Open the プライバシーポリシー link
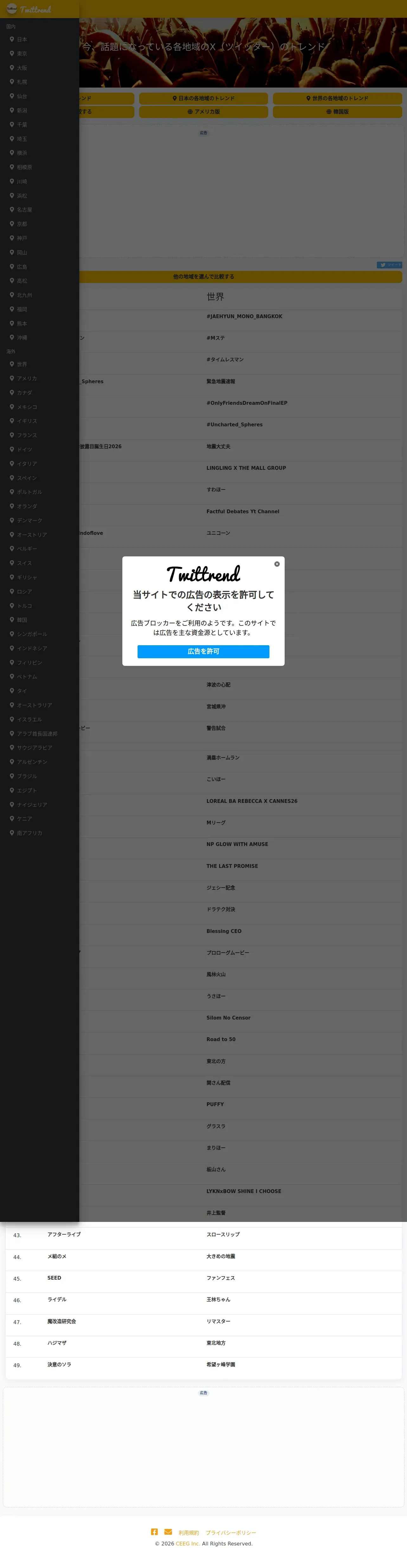This screenshot has height=1568, width=407. point(230,1533)
